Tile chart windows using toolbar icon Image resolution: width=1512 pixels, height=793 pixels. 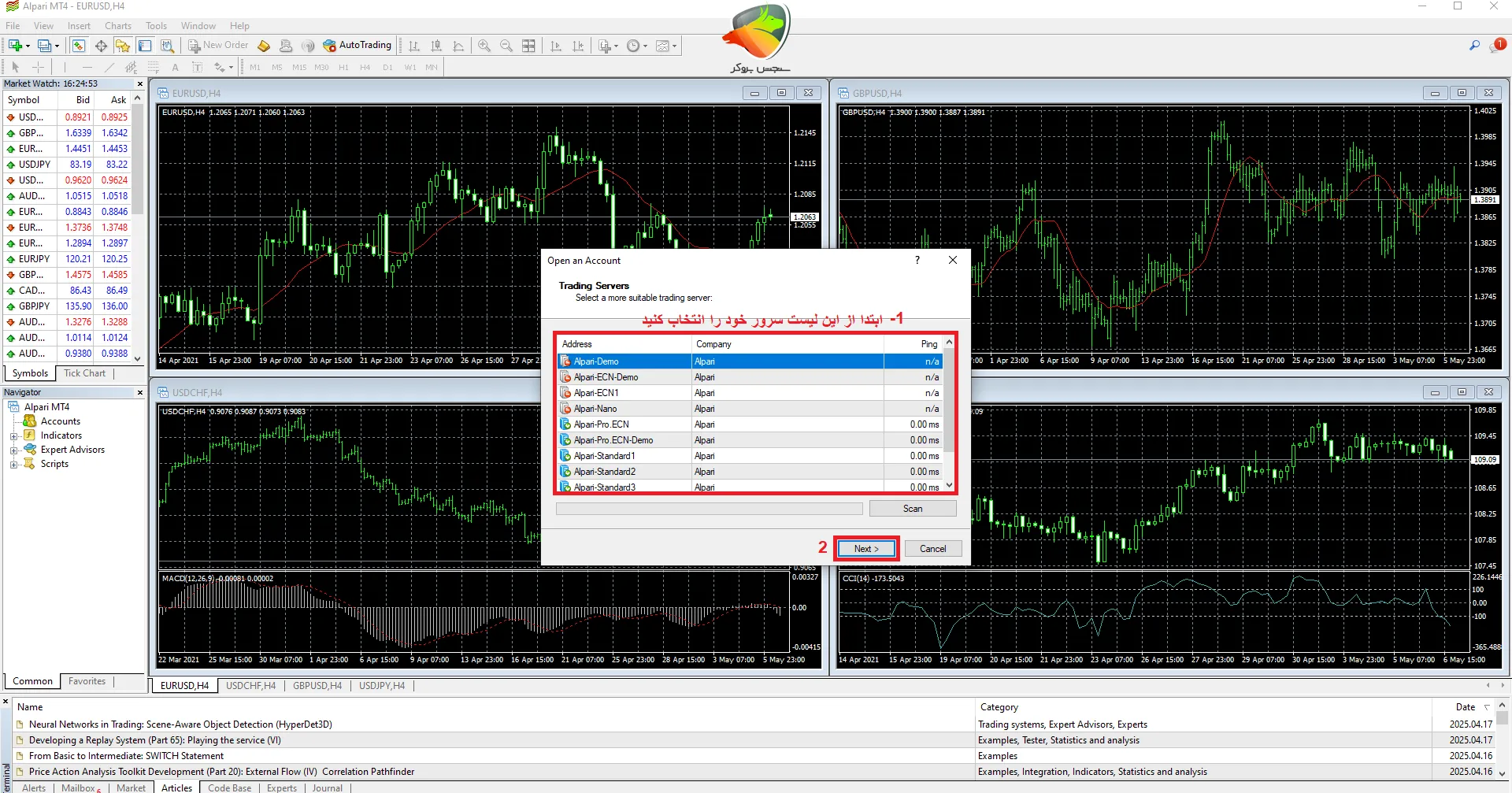pos(528,46)
